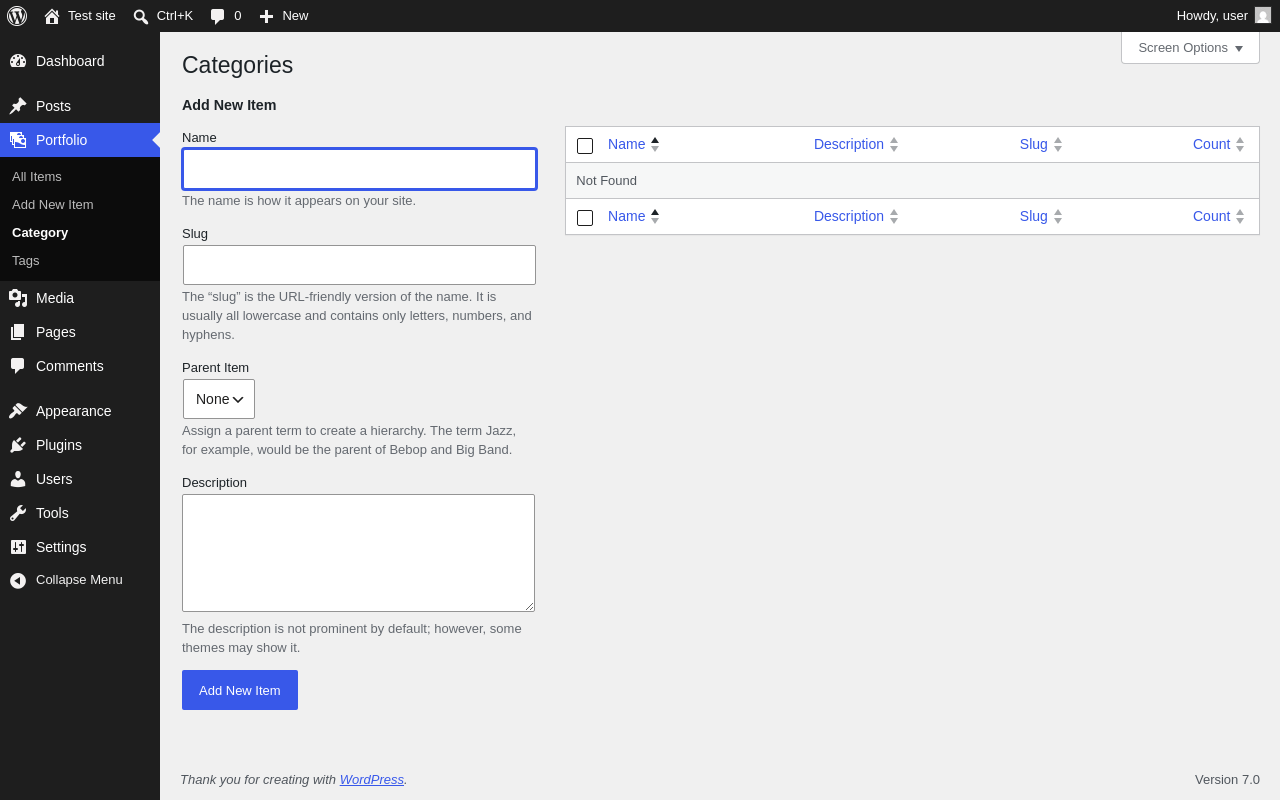
Task: Check the select-all checkbox in the table header
Action: coord(585,146)
